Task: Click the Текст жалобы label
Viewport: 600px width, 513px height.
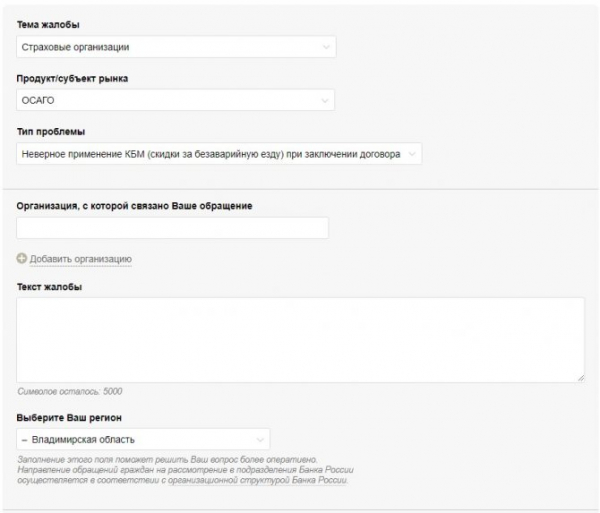Action: (x=49, y=287)
